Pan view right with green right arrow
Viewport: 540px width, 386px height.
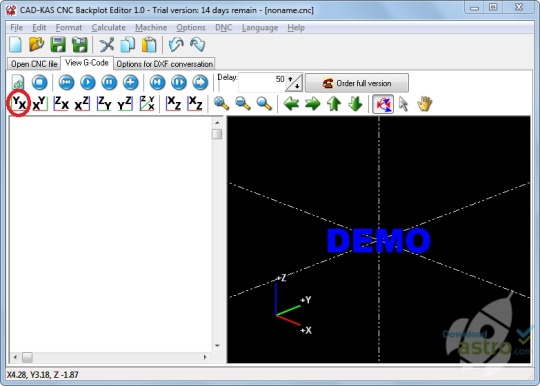click(313, 103)
